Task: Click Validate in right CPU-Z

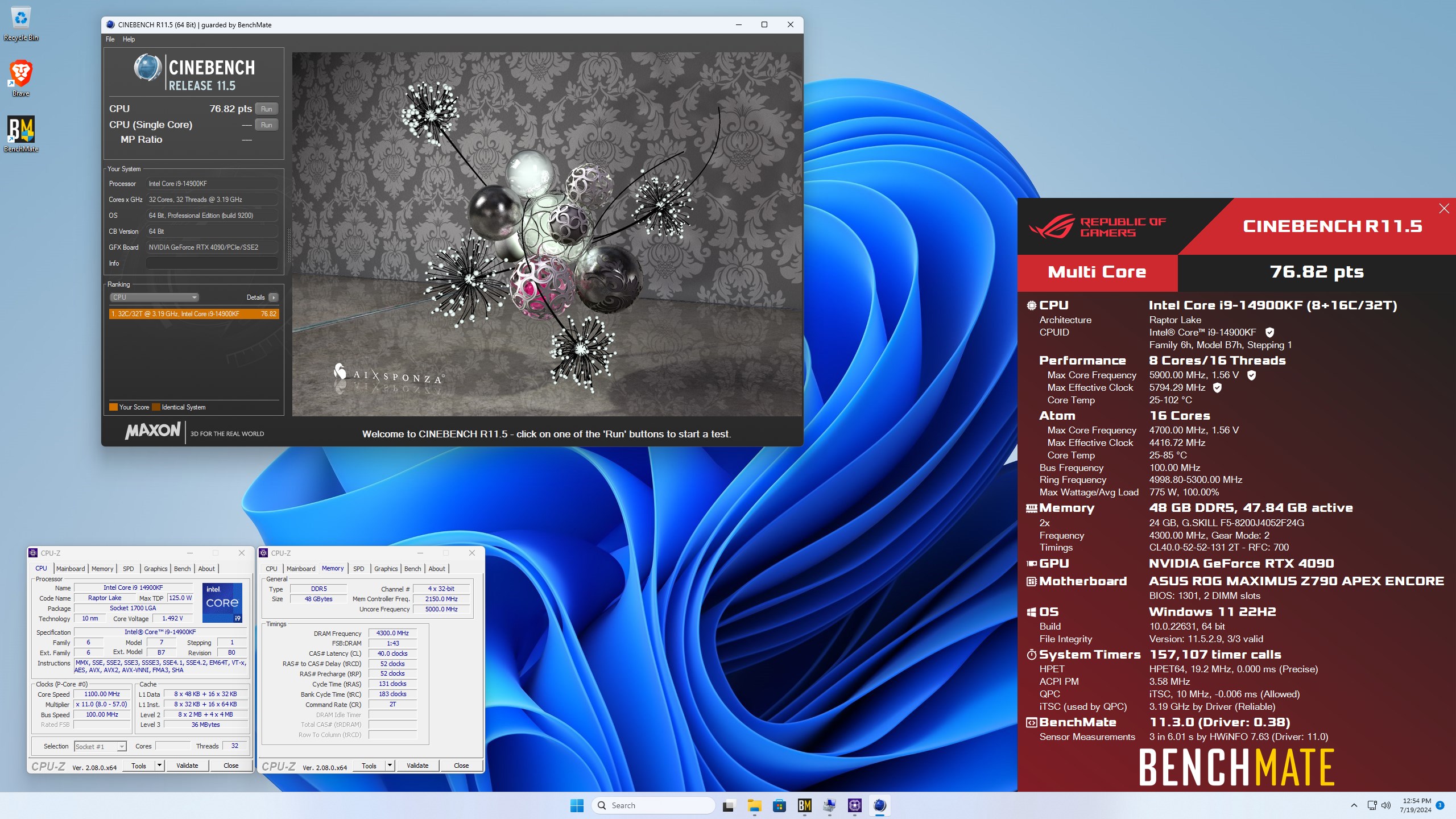Action: point(417,766)
